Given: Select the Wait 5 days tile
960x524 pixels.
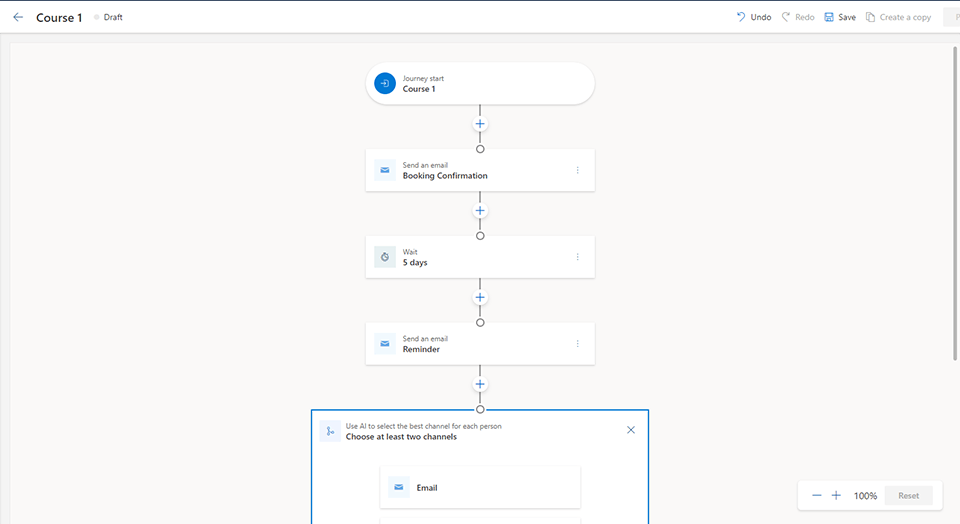Looking at the screenshot, I should [x=470, y=257].
